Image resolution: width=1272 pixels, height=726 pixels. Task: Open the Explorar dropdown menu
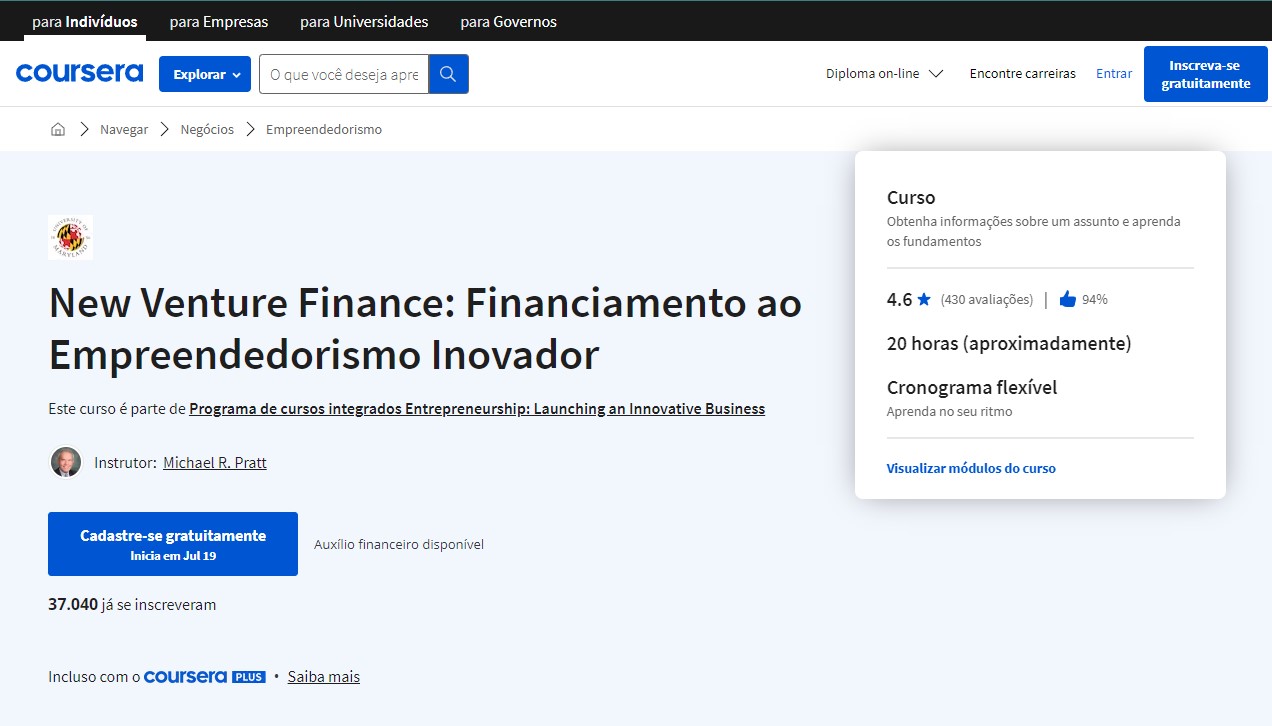pos(205,74)
